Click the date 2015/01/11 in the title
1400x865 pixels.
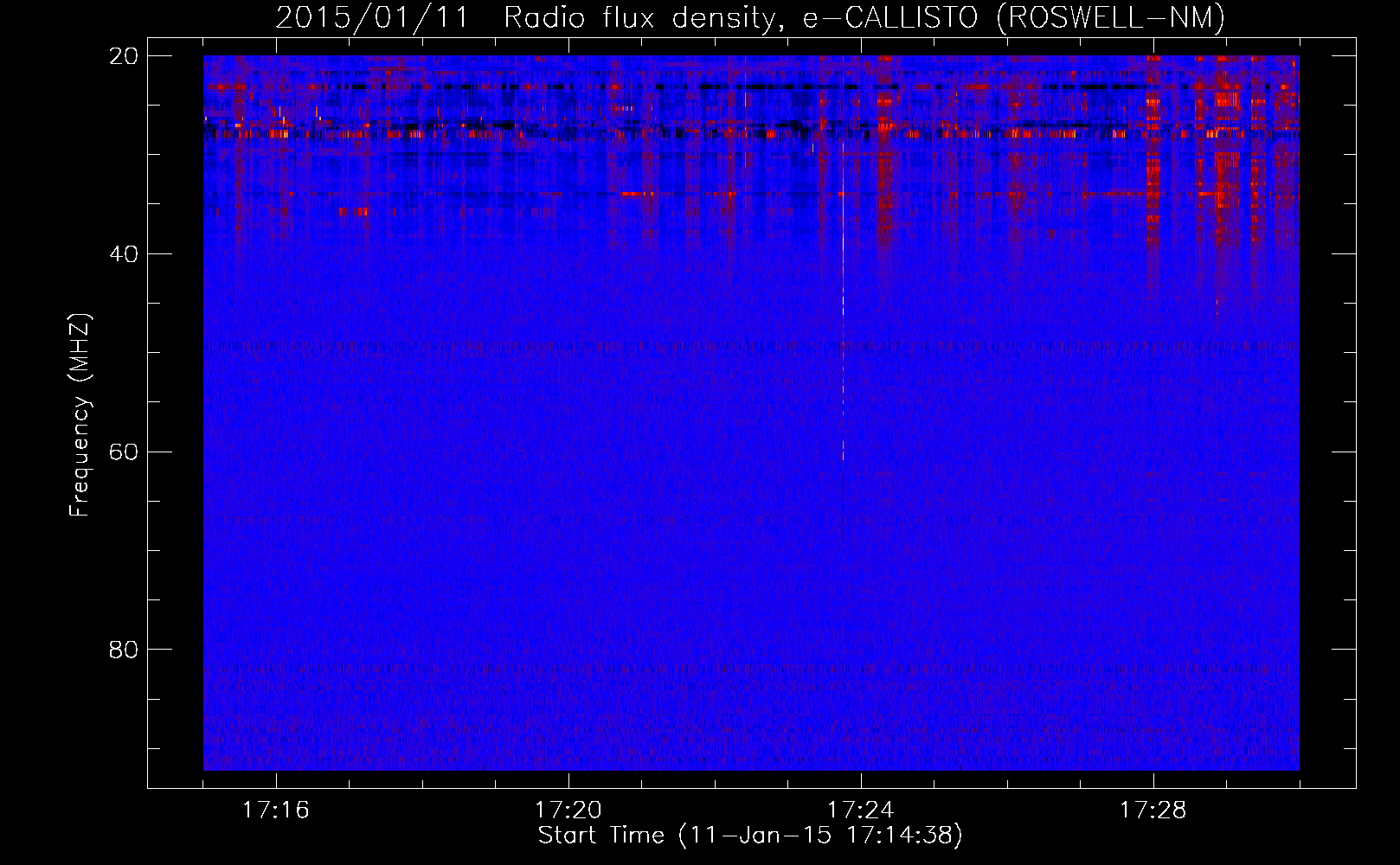[x=372, y=17]
